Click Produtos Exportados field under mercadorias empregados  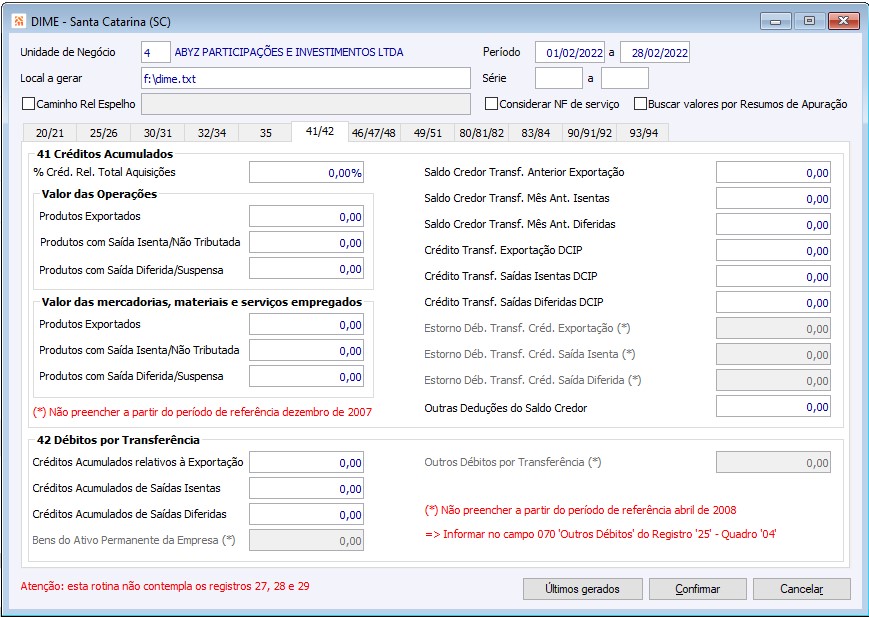coord(306,324)
